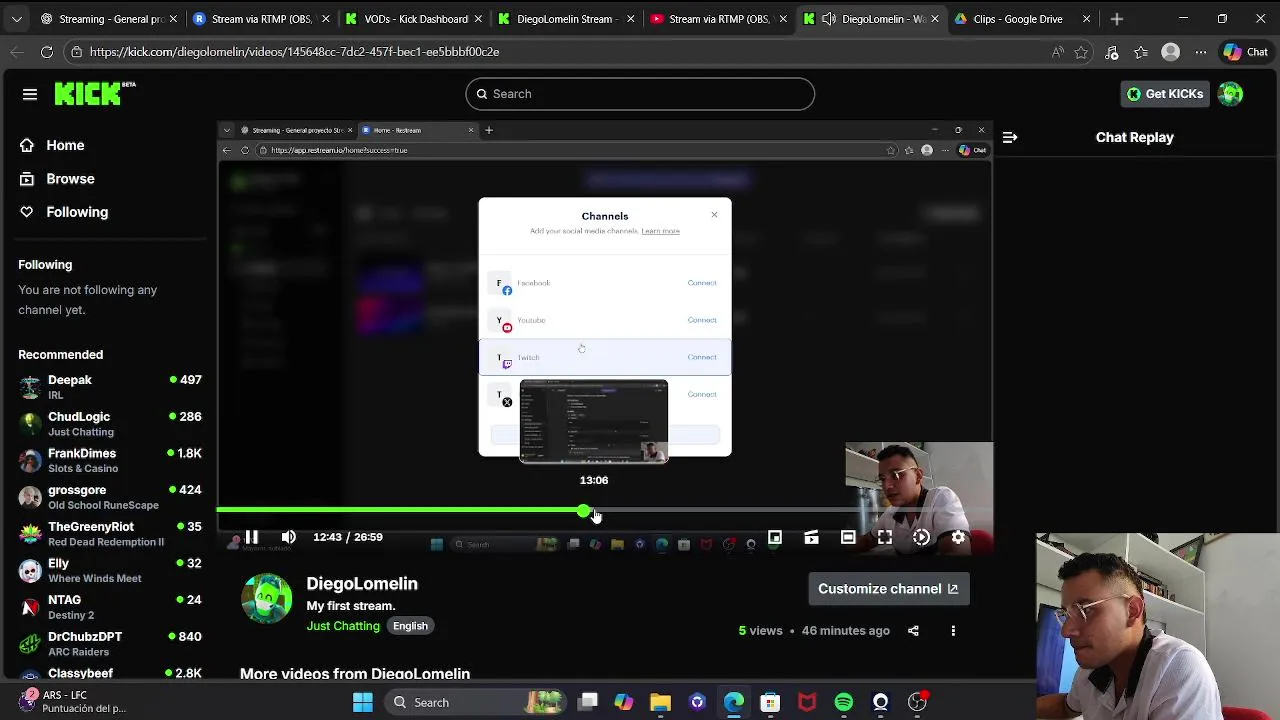Open grossgore recommended channel
Screen dimensions: 1280x720
point(110,497)
